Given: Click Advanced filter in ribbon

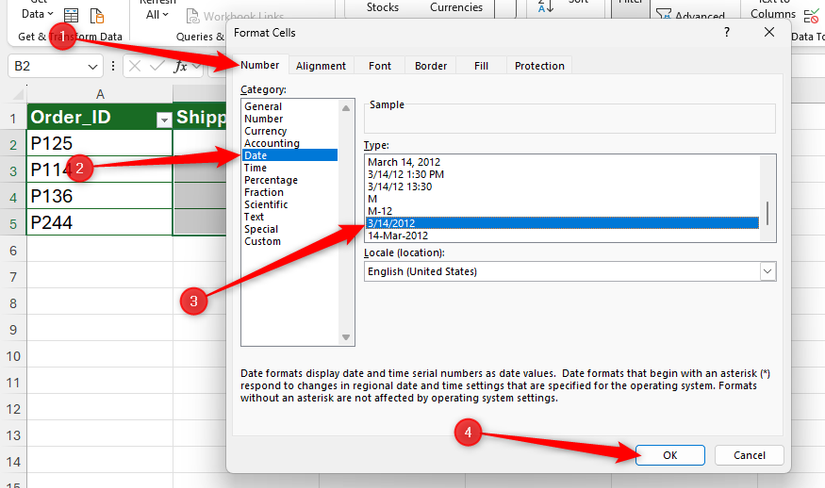Looking at the screenshot, I should pyautogui.click(x=690, y=15).
